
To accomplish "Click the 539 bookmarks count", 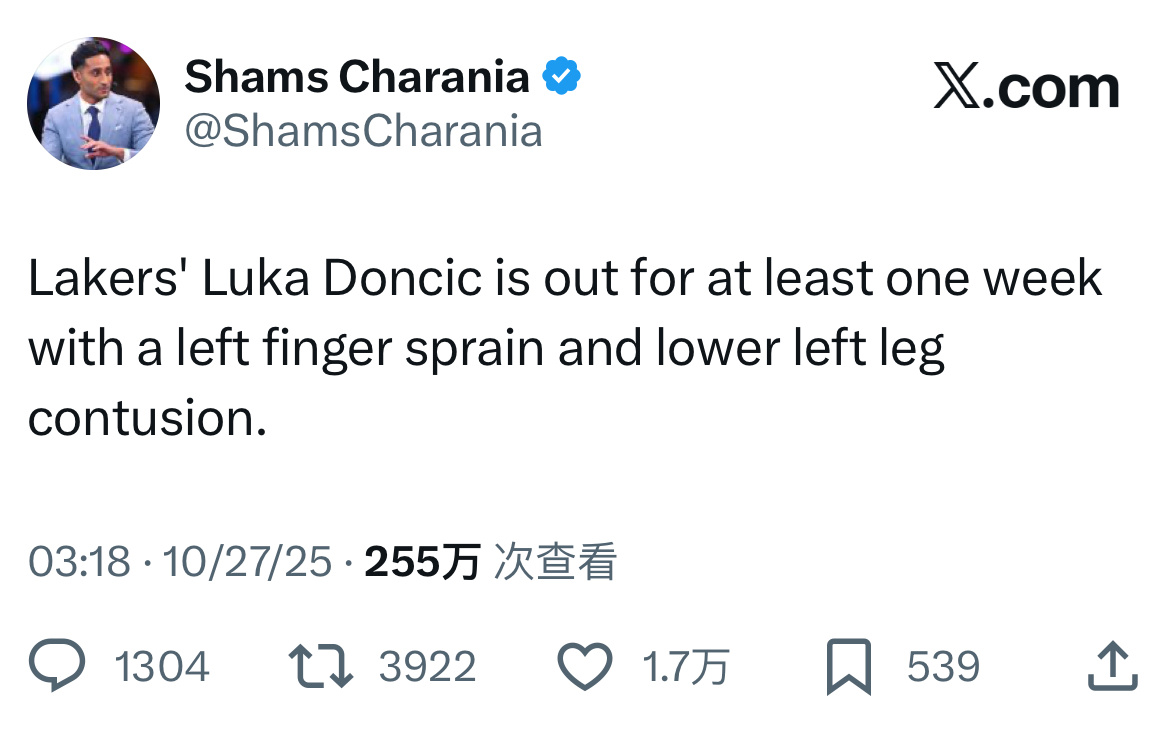I will point(945,665).
